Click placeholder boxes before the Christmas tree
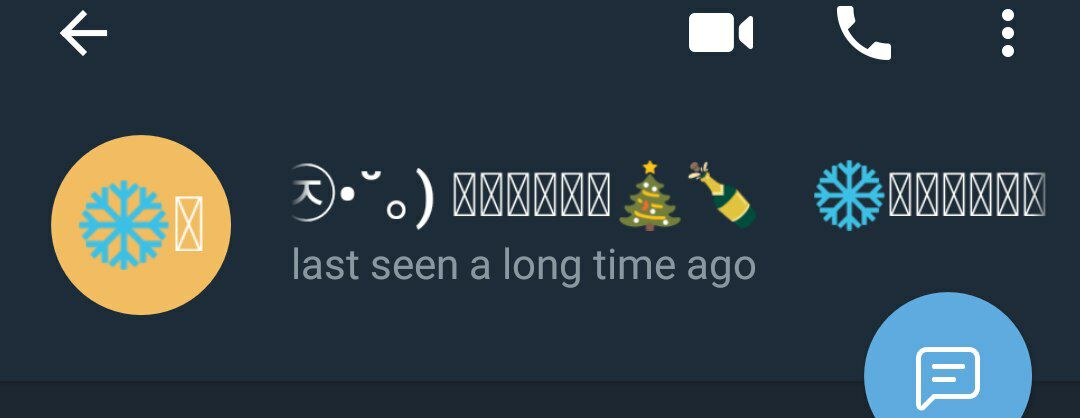This screenshot has width=1080, height=418. (x=531, y=195)
